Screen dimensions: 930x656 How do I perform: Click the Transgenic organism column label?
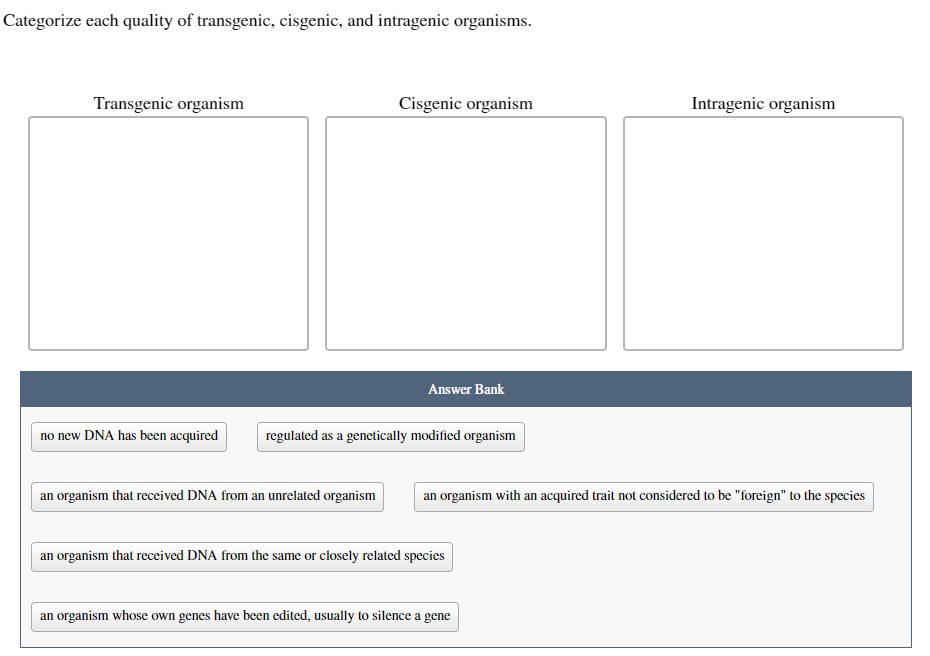[168, 103]
